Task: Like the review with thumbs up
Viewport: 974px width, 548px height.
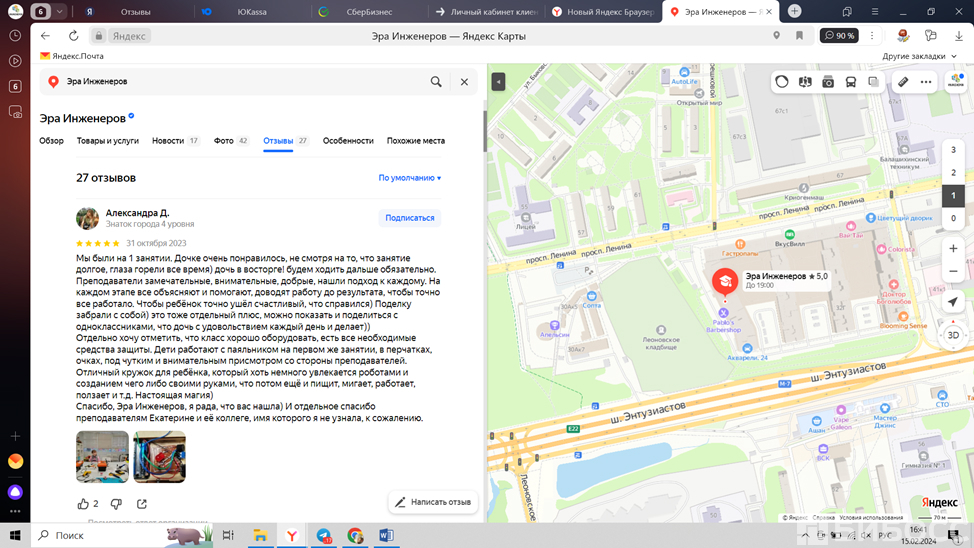Action: (83, 504)
